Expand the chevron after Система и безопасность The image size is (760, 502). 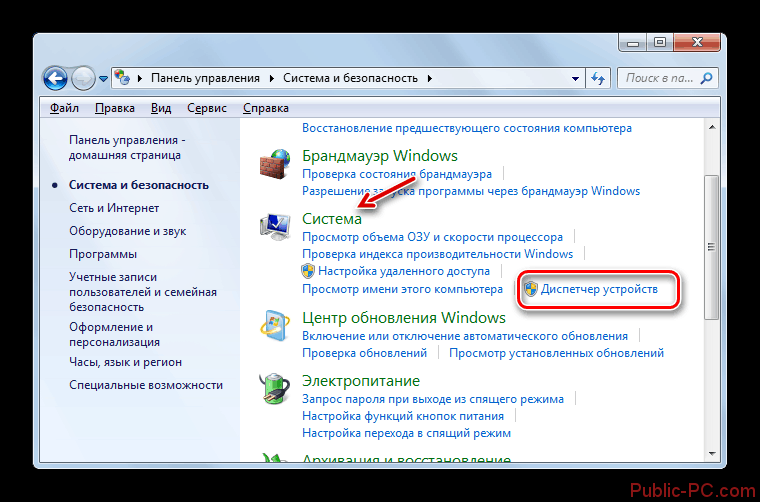tap(429, 78)
